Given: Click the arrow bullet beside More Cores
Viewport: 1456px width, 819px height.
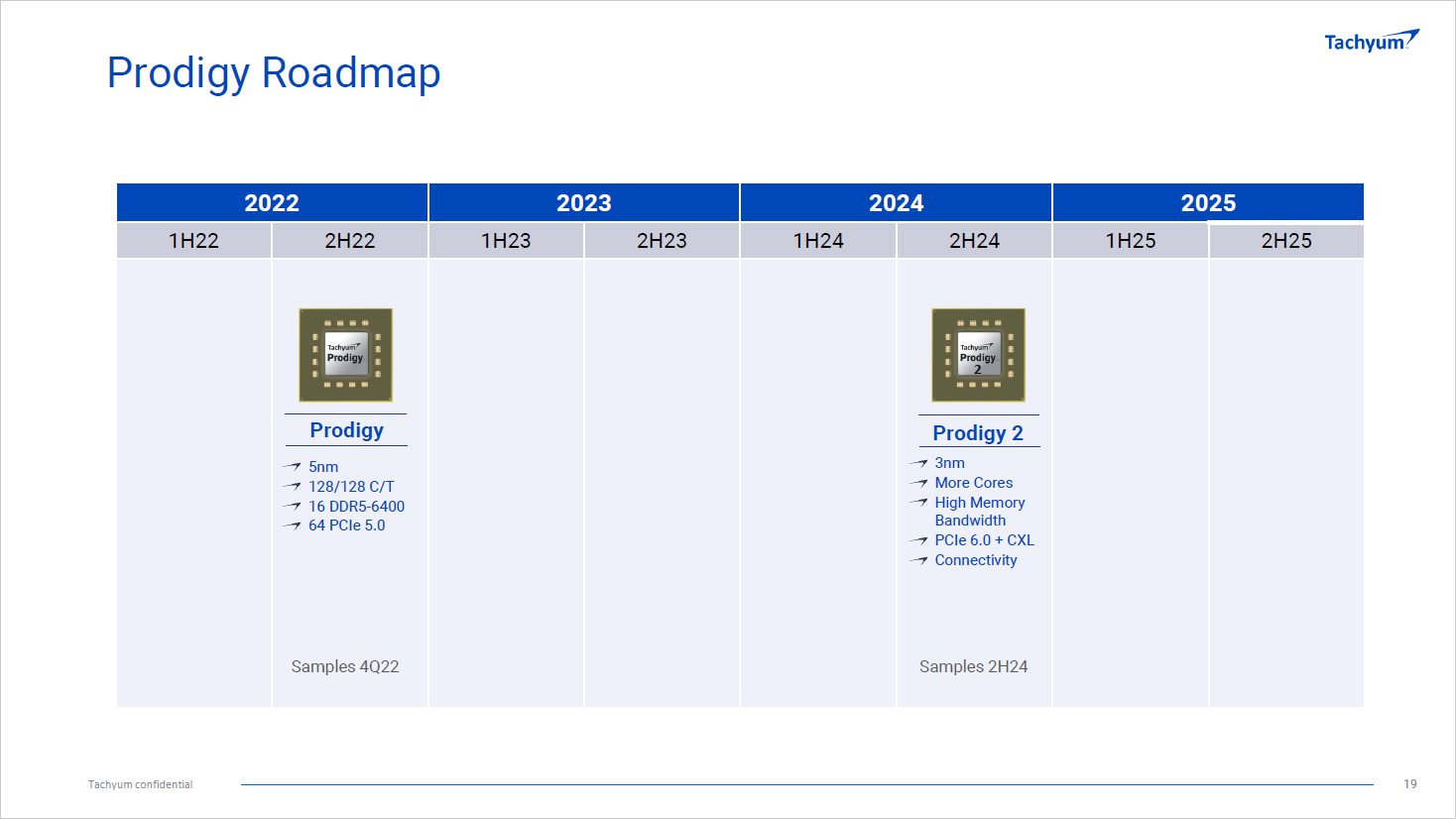Looking at the screenshot, I should (918, 483).
